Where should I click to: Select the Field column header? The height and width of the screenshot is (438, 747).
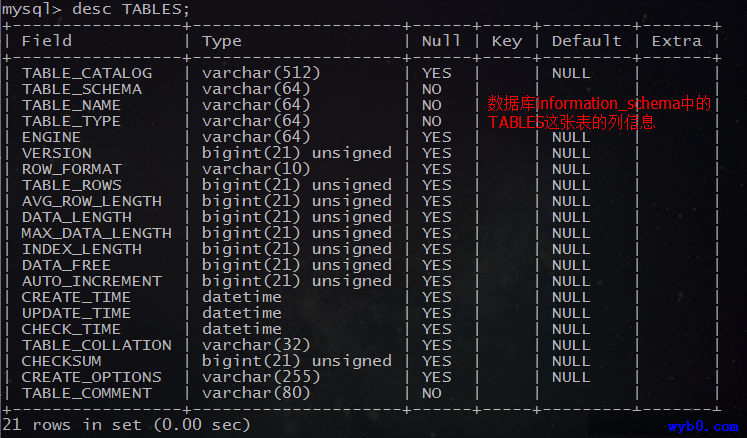[47, 41]
